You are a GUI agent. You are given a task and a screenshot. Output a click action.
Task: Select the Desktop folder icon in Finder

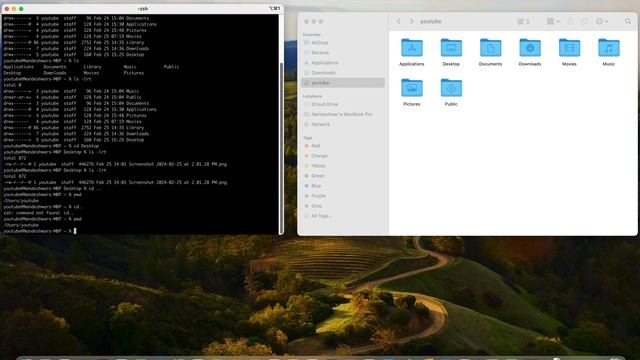pyautogui.click(x=451, y=48)
